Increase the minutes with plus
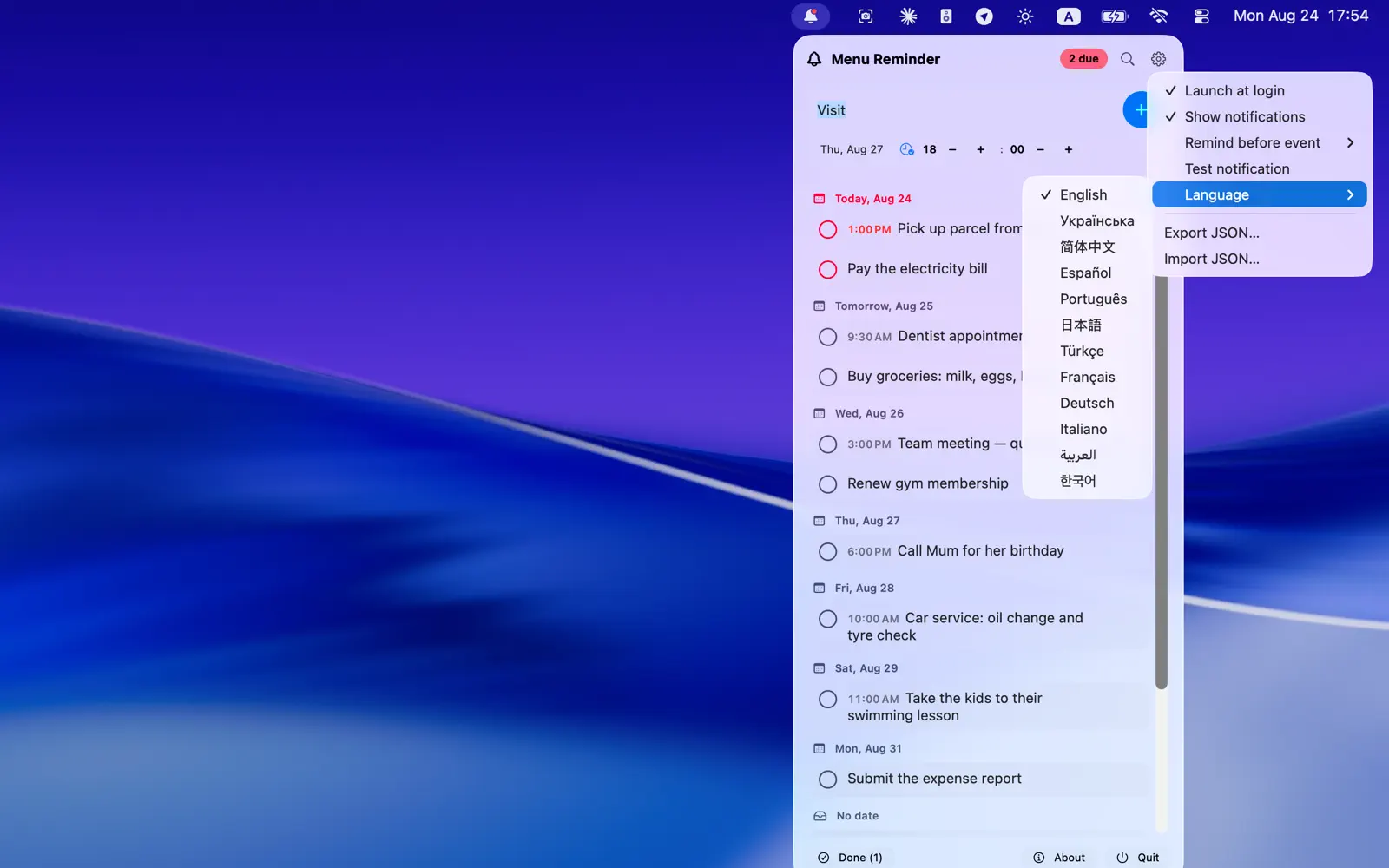This screenshot has height=868, width=1389. click(1069, 149)
